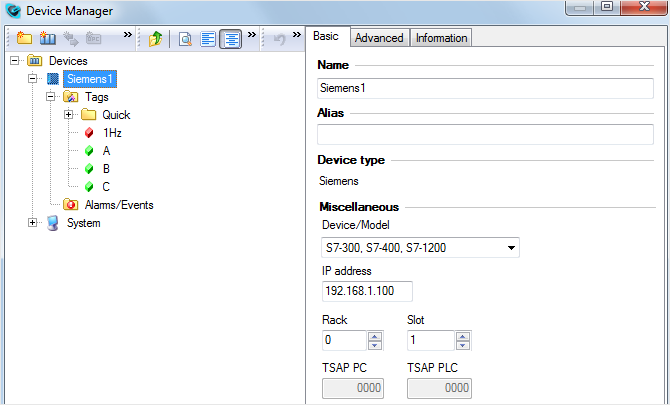Image resolution: width=670 pixels, height=405 pixels.
Task: Click the folder with green up arrow icon
Action: click(155, 39)
